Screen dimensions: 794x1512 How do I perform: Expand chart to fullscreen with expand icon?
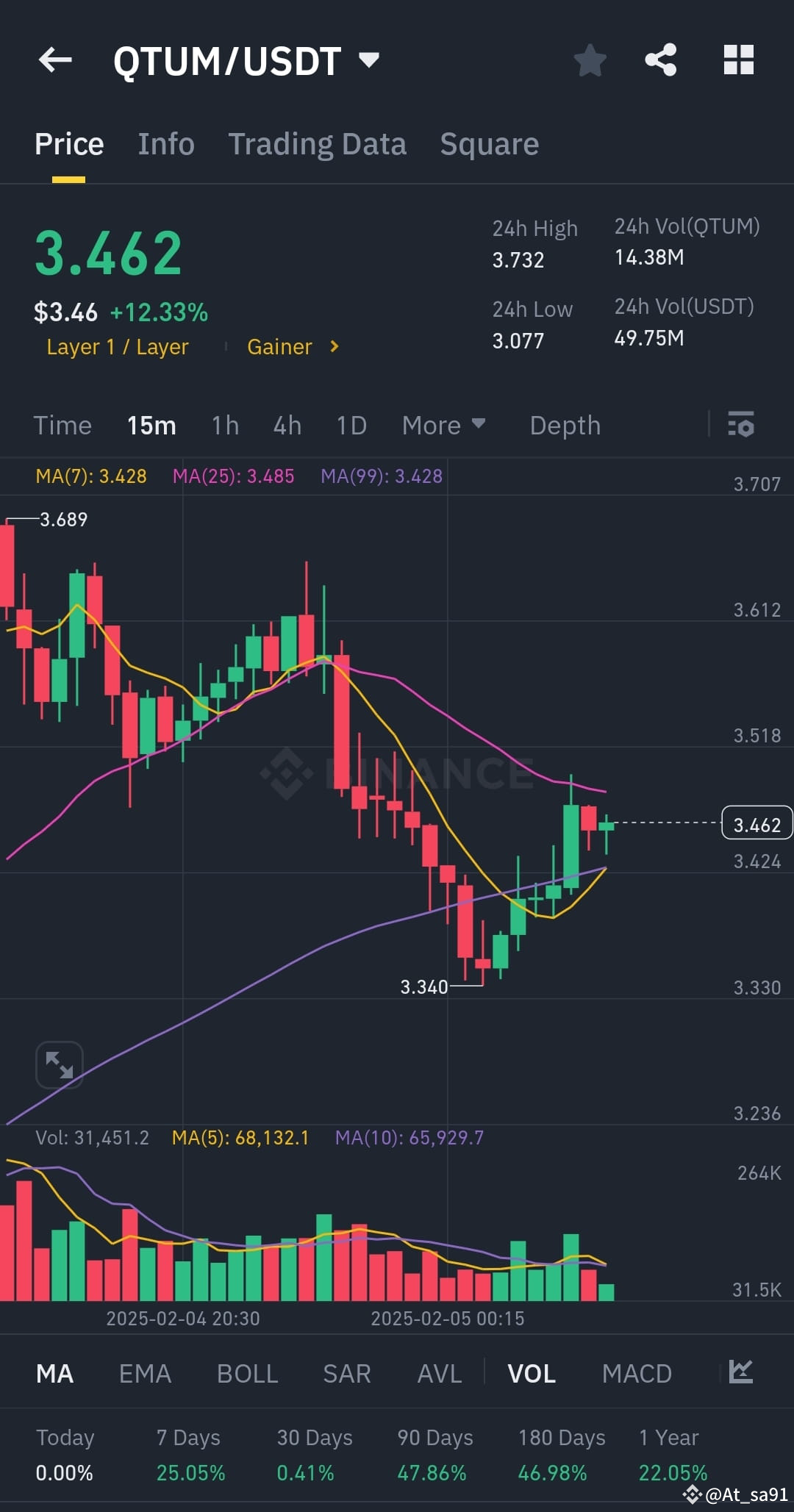[60, 1064]
